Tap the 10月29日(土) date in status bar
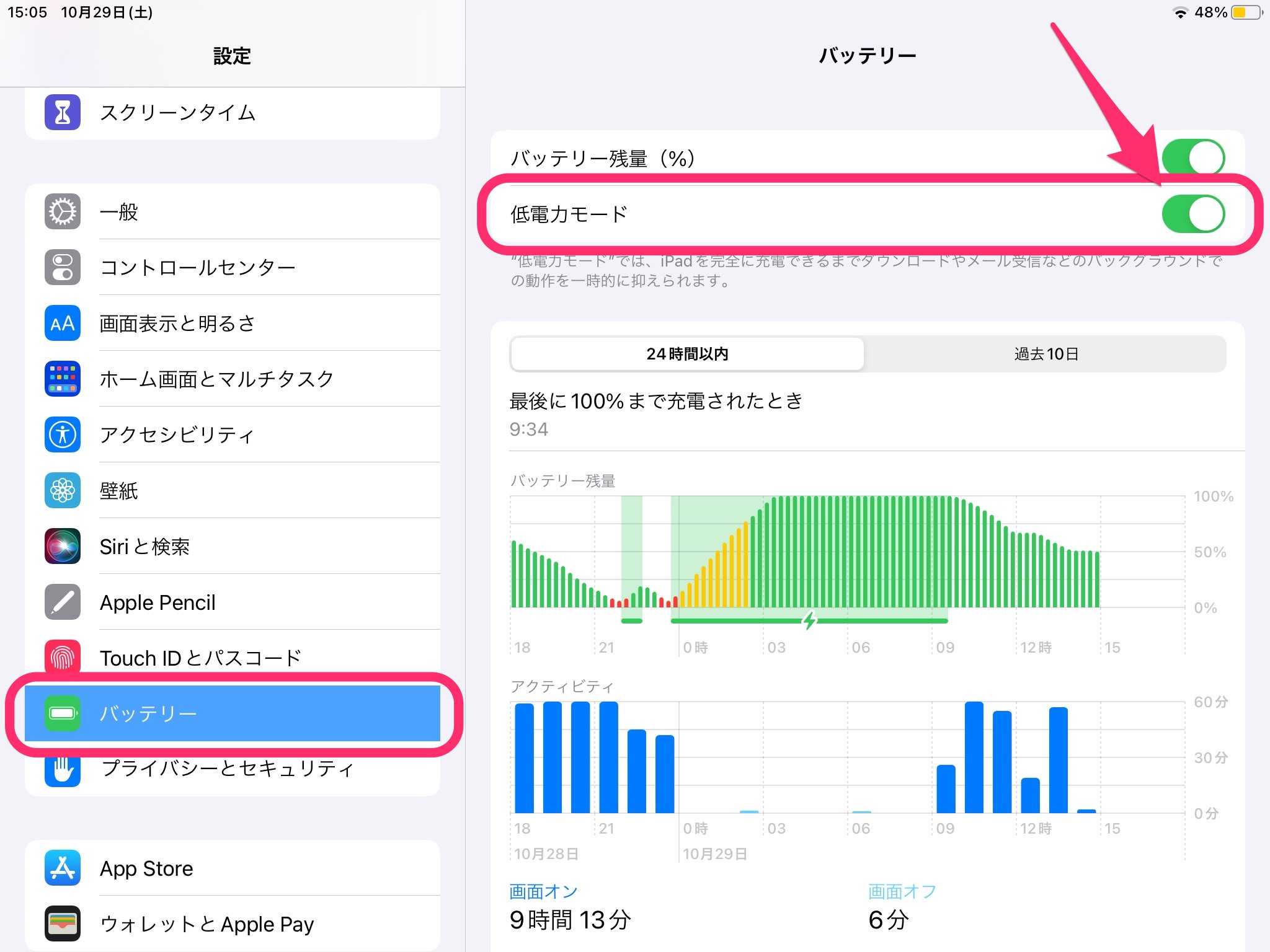The width and height of the screenshot is (1270, 952). coord(107,12)
